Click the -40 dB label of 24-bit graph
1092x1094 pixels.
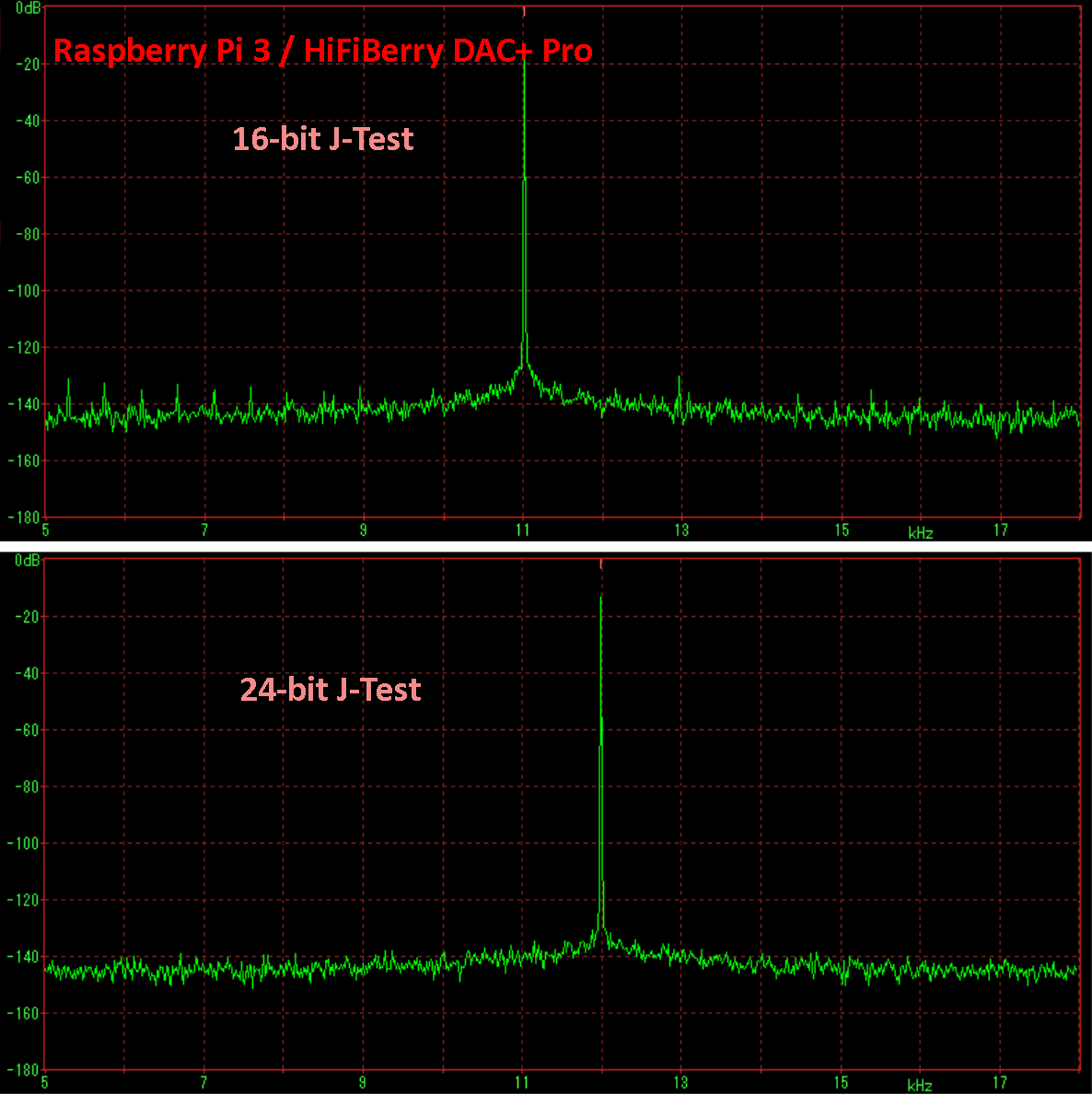click(x=28, y=673)
